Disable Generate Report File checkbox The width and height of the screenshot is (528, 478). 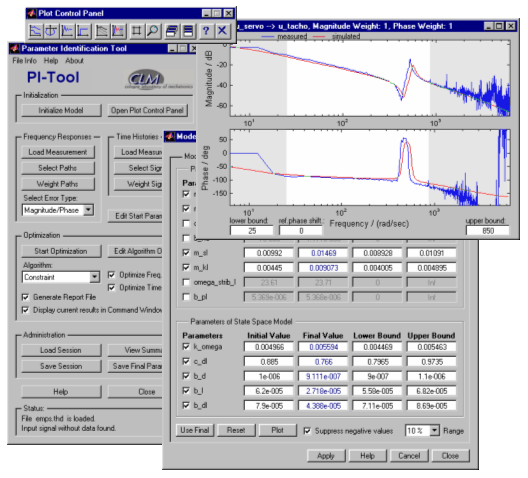pos(25,297)
